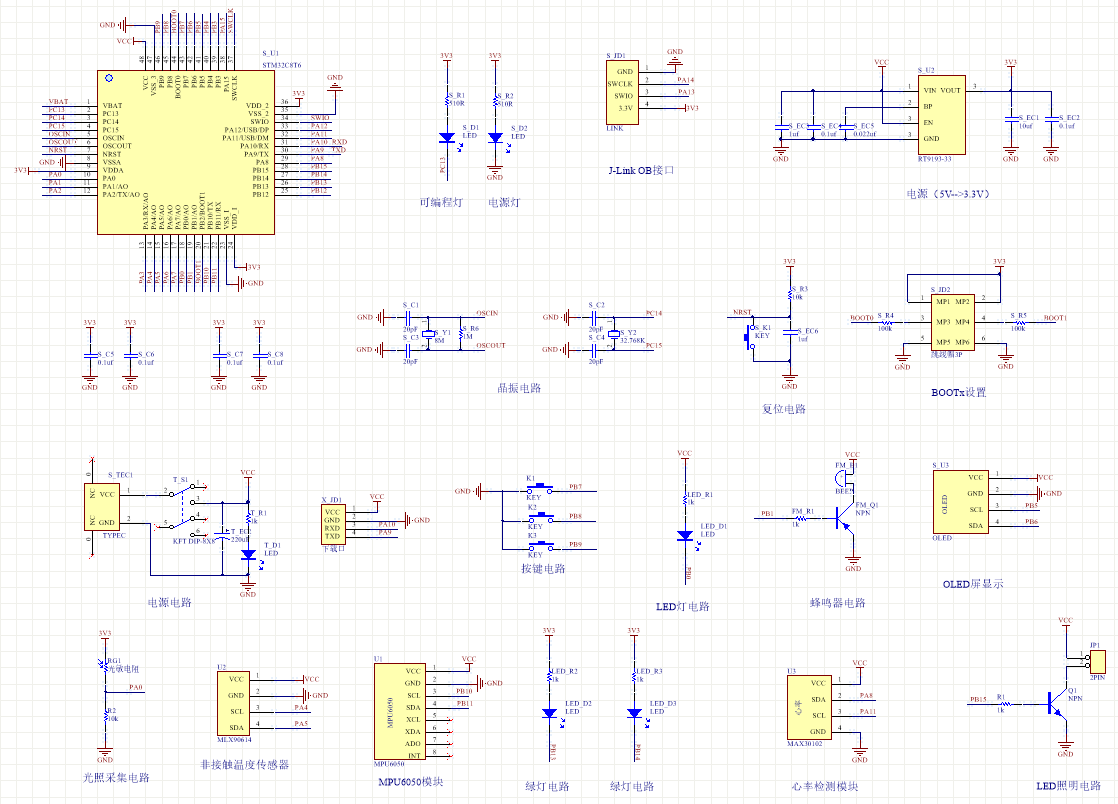Select the K1 push button on PB7
This screenshot has width=1118, height=804.
[540, 488]
